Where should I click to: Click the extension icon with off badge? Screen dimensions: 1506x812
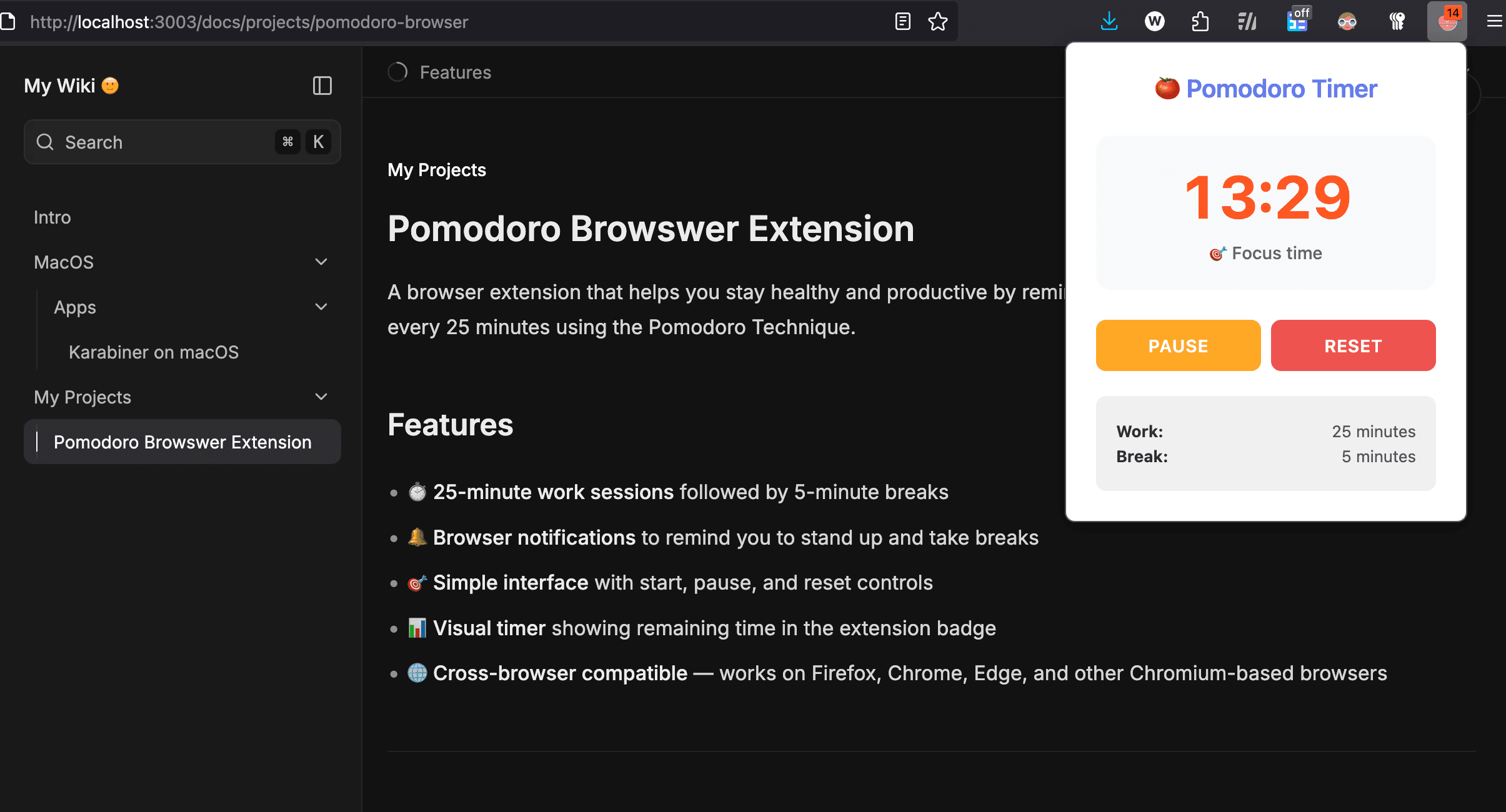click(1297, 22)
